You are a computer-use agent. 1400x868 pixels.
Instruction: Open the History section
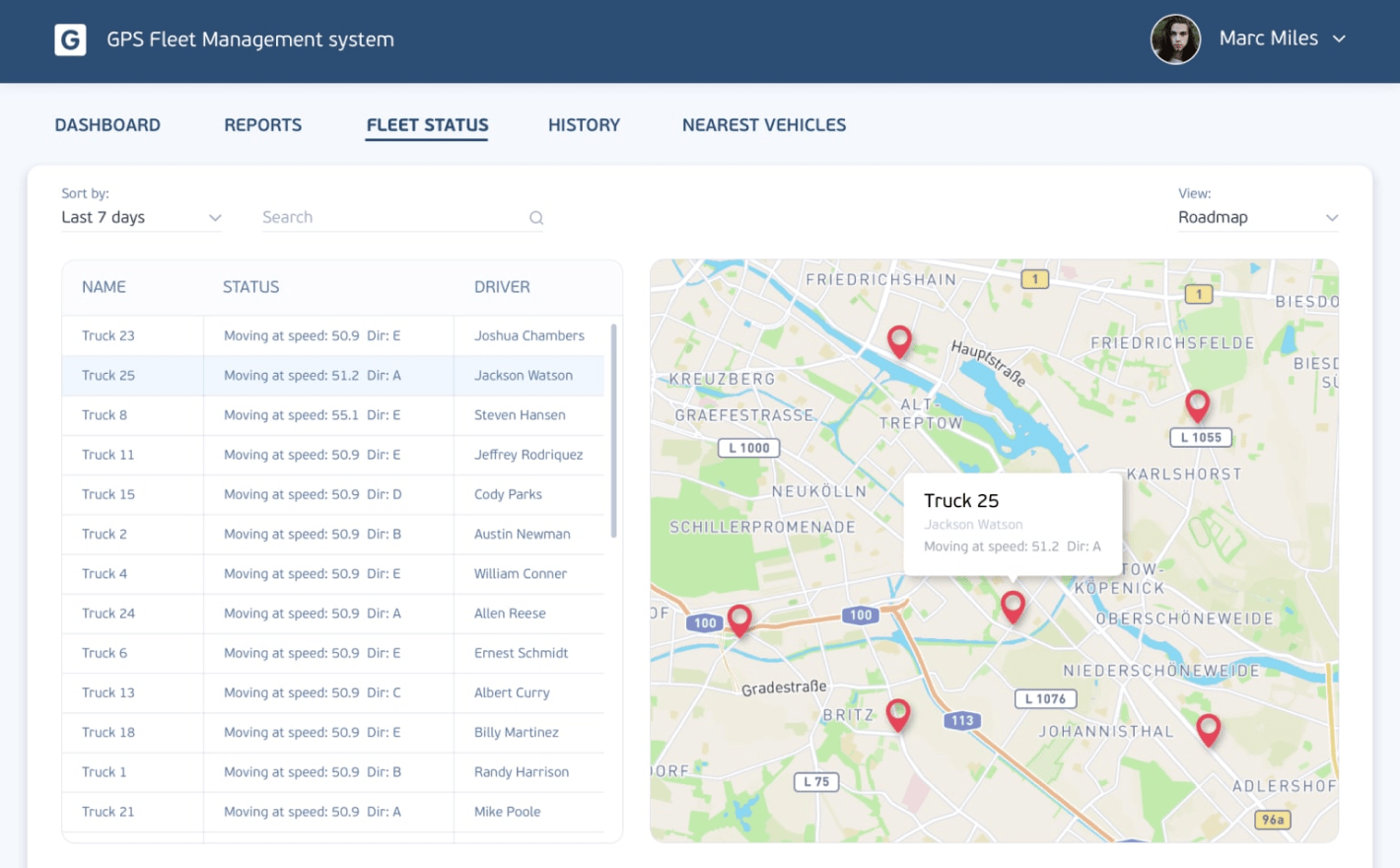point(584,124)
